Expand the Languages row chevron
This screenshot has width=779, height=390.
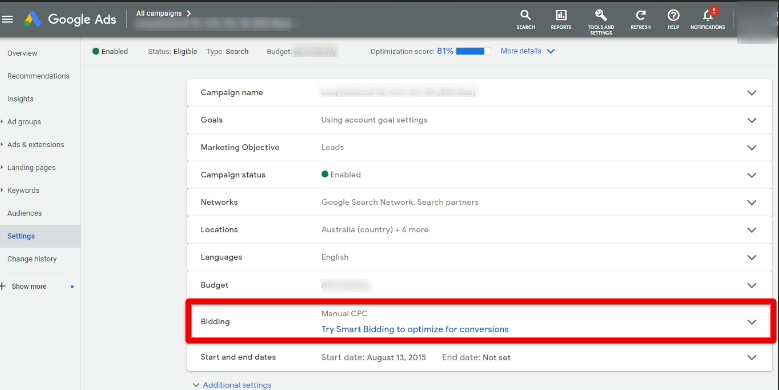coord(752,257)
